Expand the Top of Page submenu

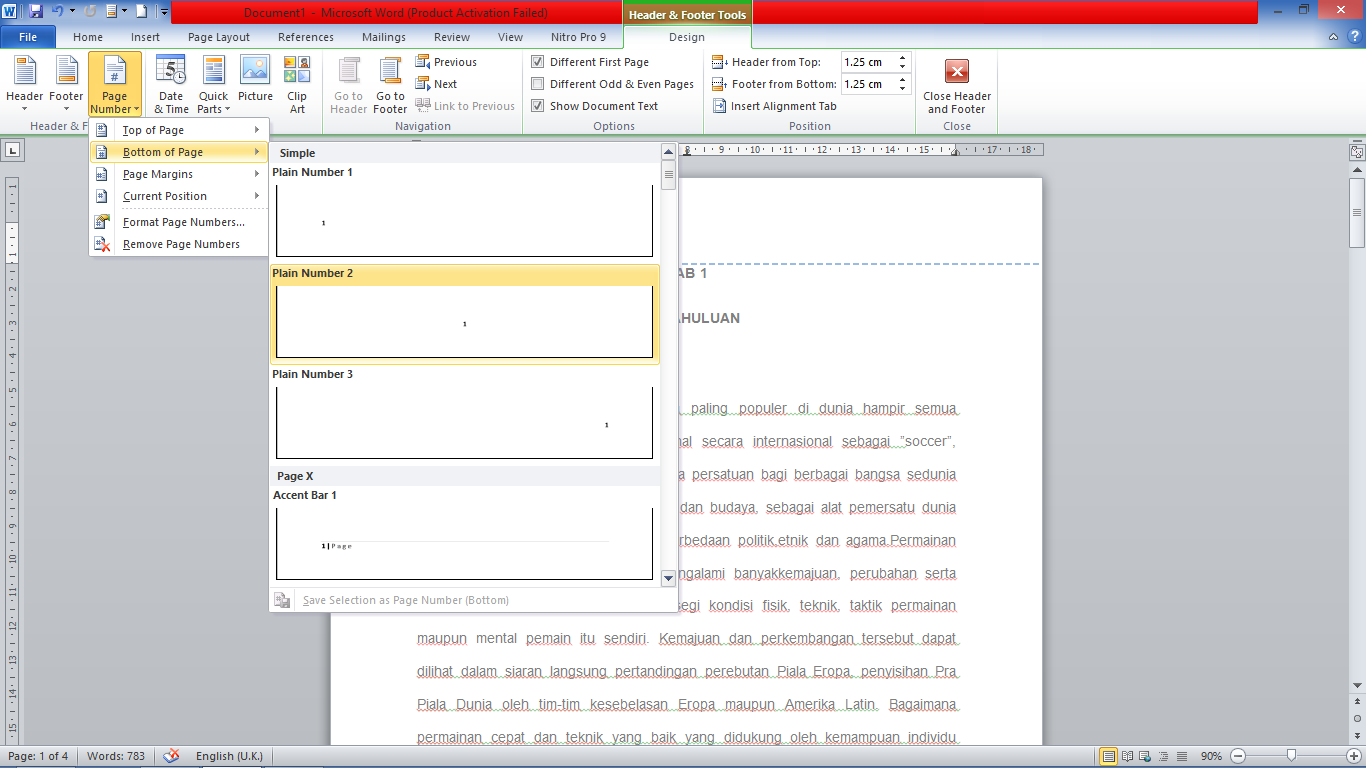[179, 130]
